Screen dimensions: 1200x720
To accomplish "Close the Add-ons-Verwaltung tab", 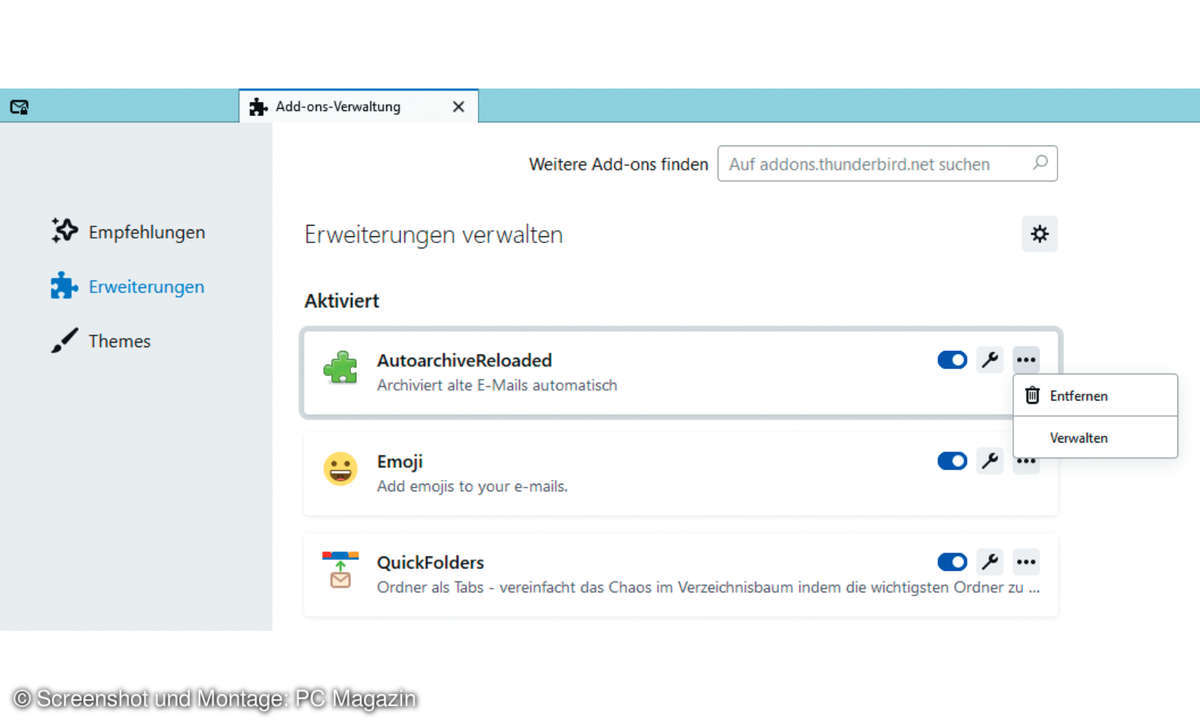I will (x=458, y=107).
